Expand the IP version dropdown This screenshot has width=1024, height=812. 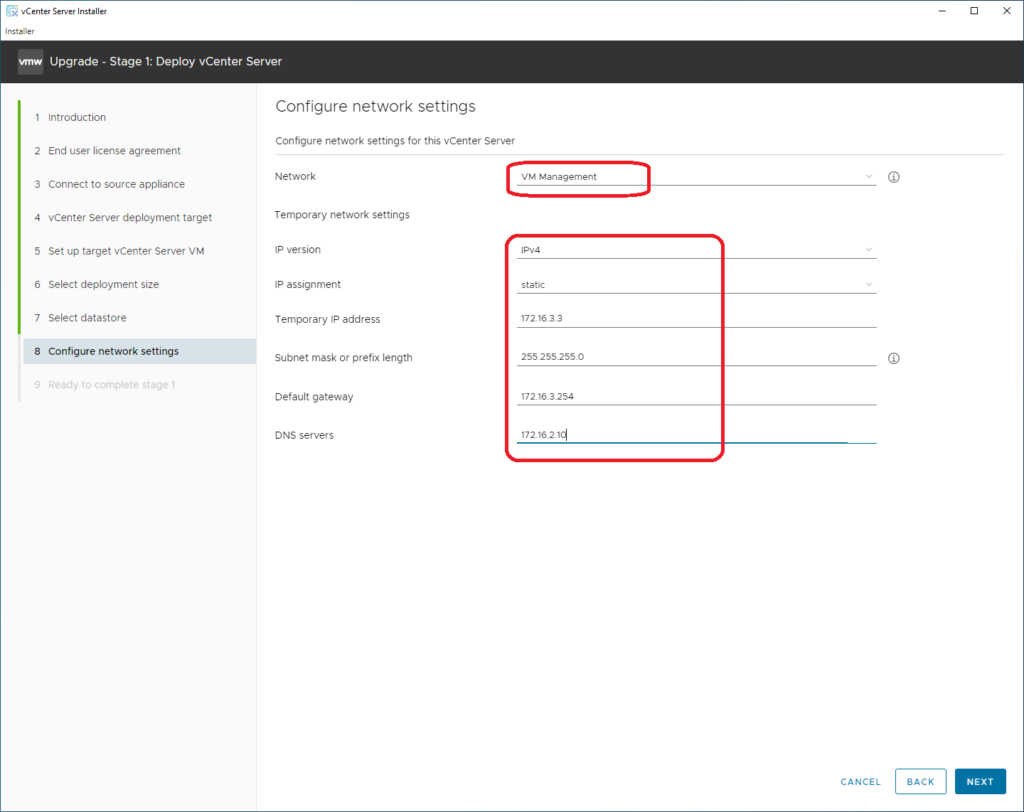coord(695,250)
